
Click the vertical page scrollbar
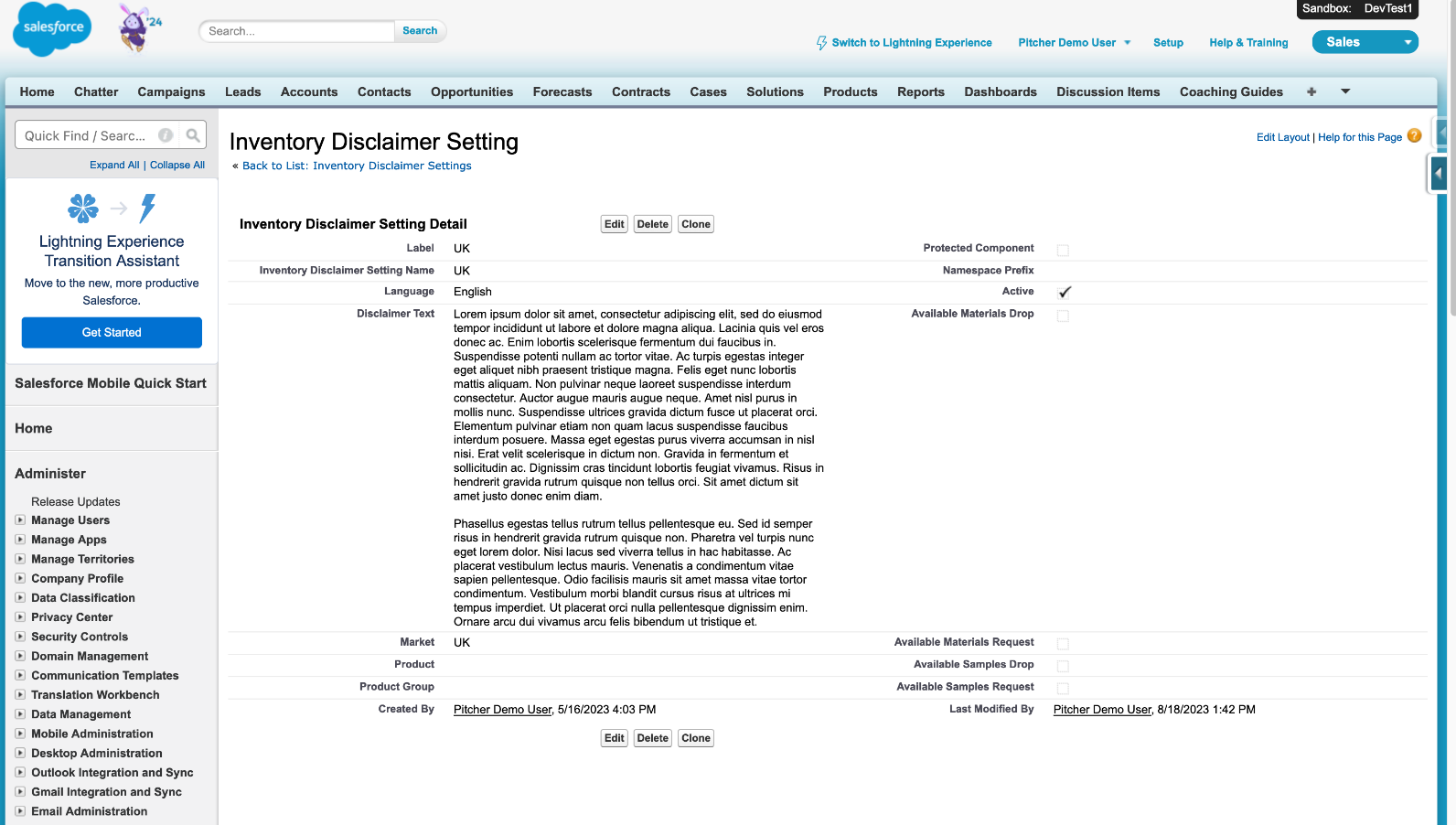point(1451,412)
